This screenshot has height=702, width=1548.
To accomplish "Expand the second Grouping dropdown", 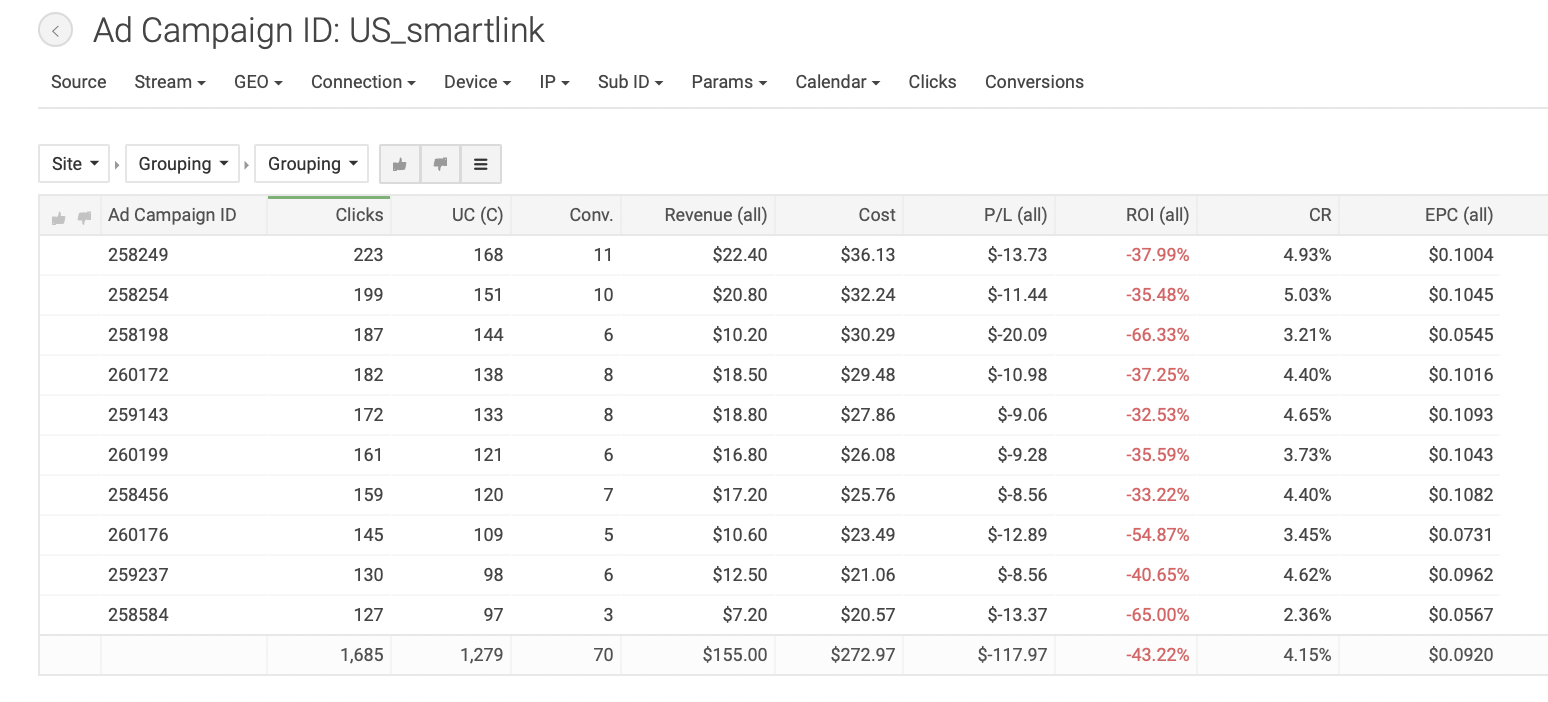I will (x=183, y=164).
